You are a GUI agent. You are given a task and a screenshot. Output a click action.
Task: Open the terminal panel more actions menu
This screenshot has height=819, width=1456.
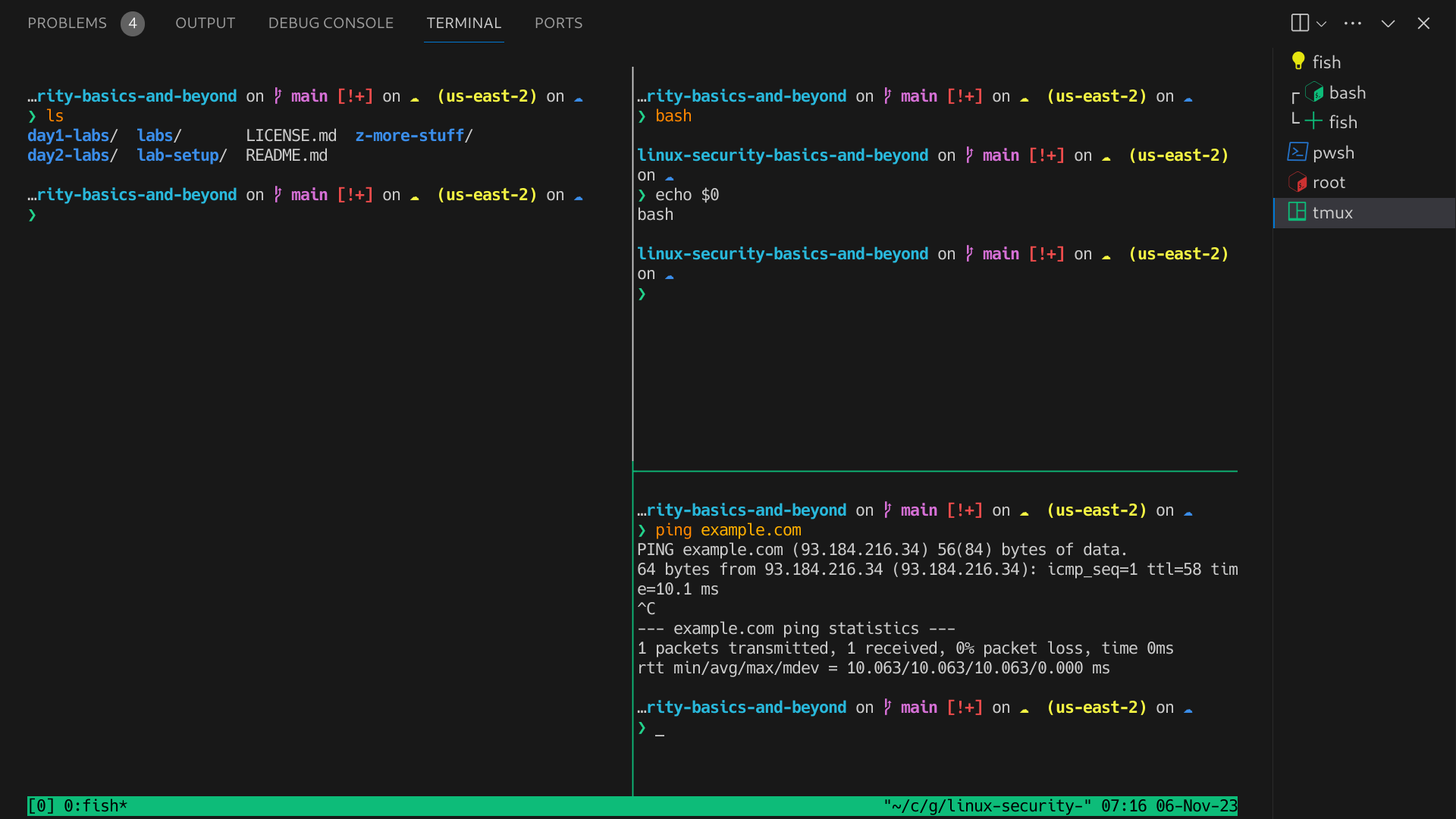[1352, 24]
